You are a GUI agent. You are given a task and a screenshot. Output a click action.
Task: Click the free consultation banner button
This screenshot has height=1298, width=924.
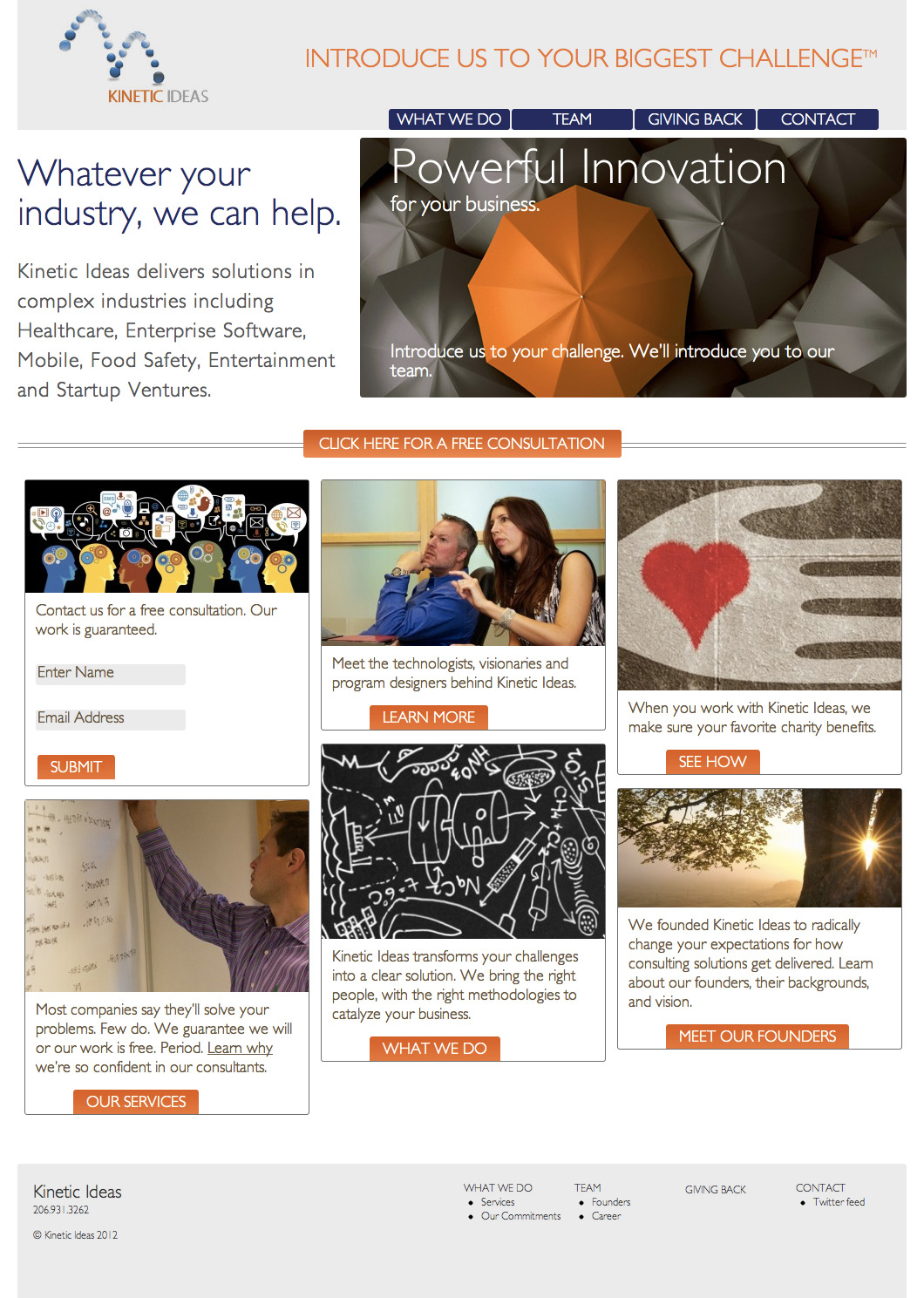[462, 444]
